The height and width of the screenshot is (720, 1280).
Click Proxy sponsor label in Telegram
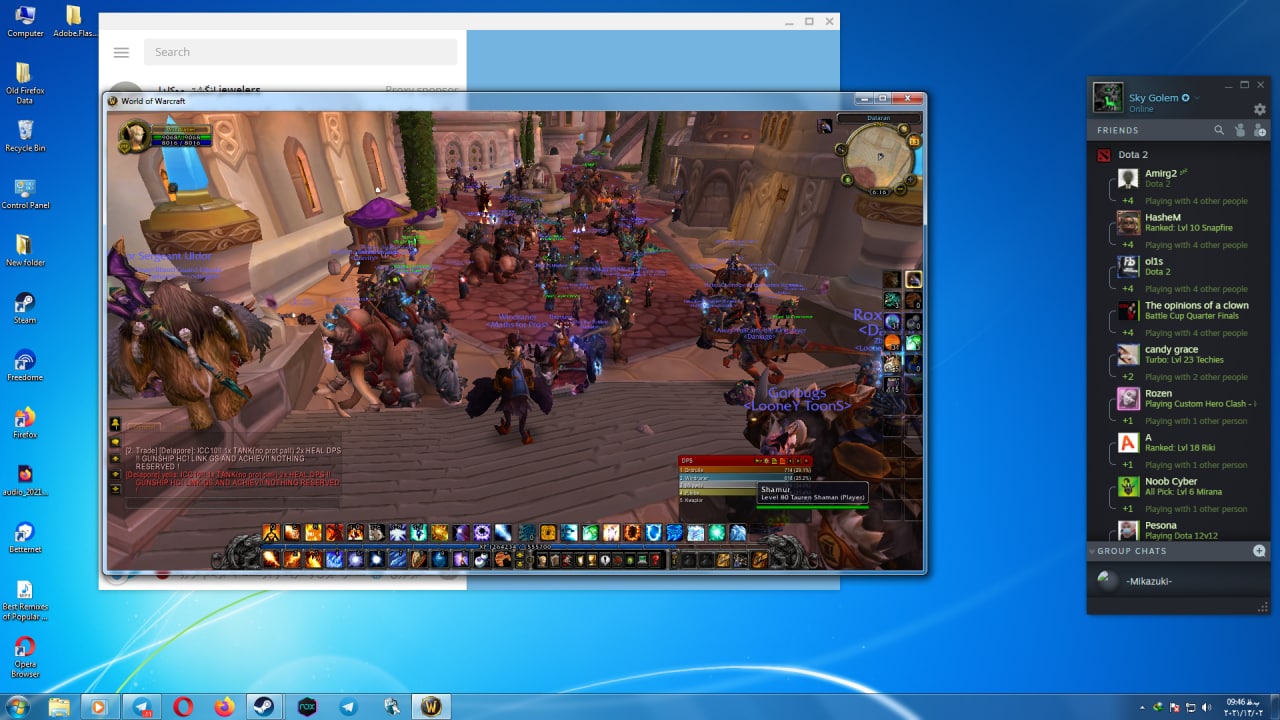pyautogui.click(x=422, y=90)
